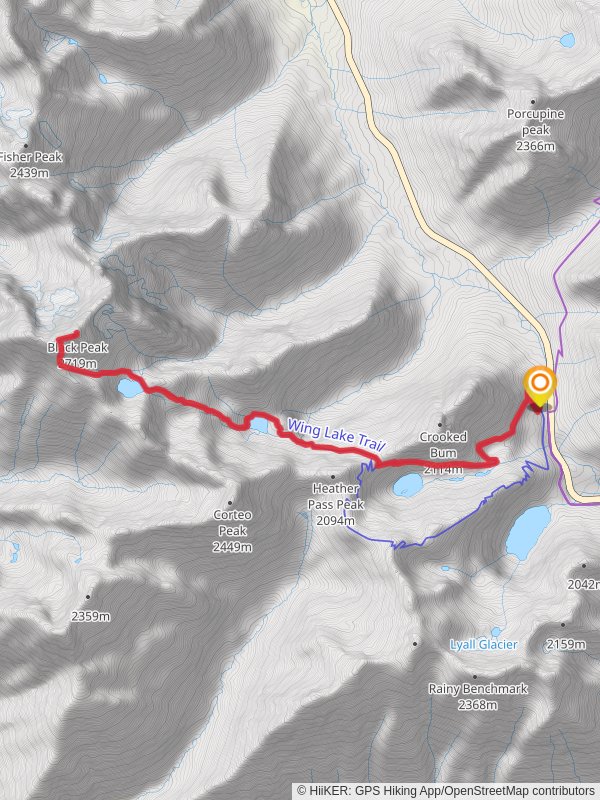Click the Lyall Glacier label
Image resolution: width=600 pixels, height=800 pixels.
[x=483, y=645]
